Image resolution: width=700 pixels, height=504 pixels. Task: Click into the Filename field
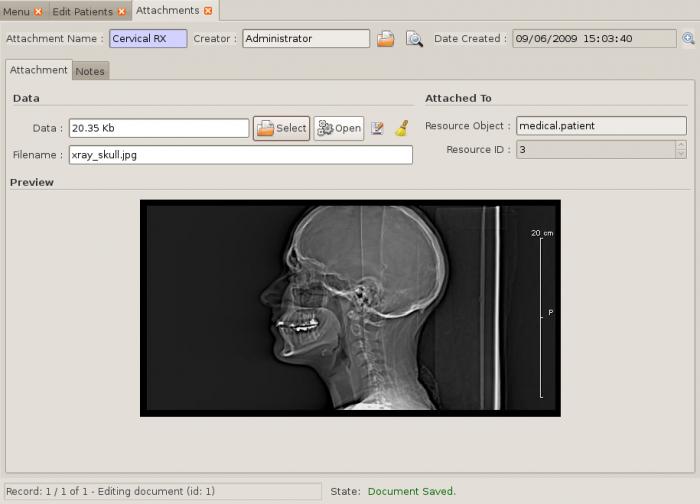tap(241, 155)
